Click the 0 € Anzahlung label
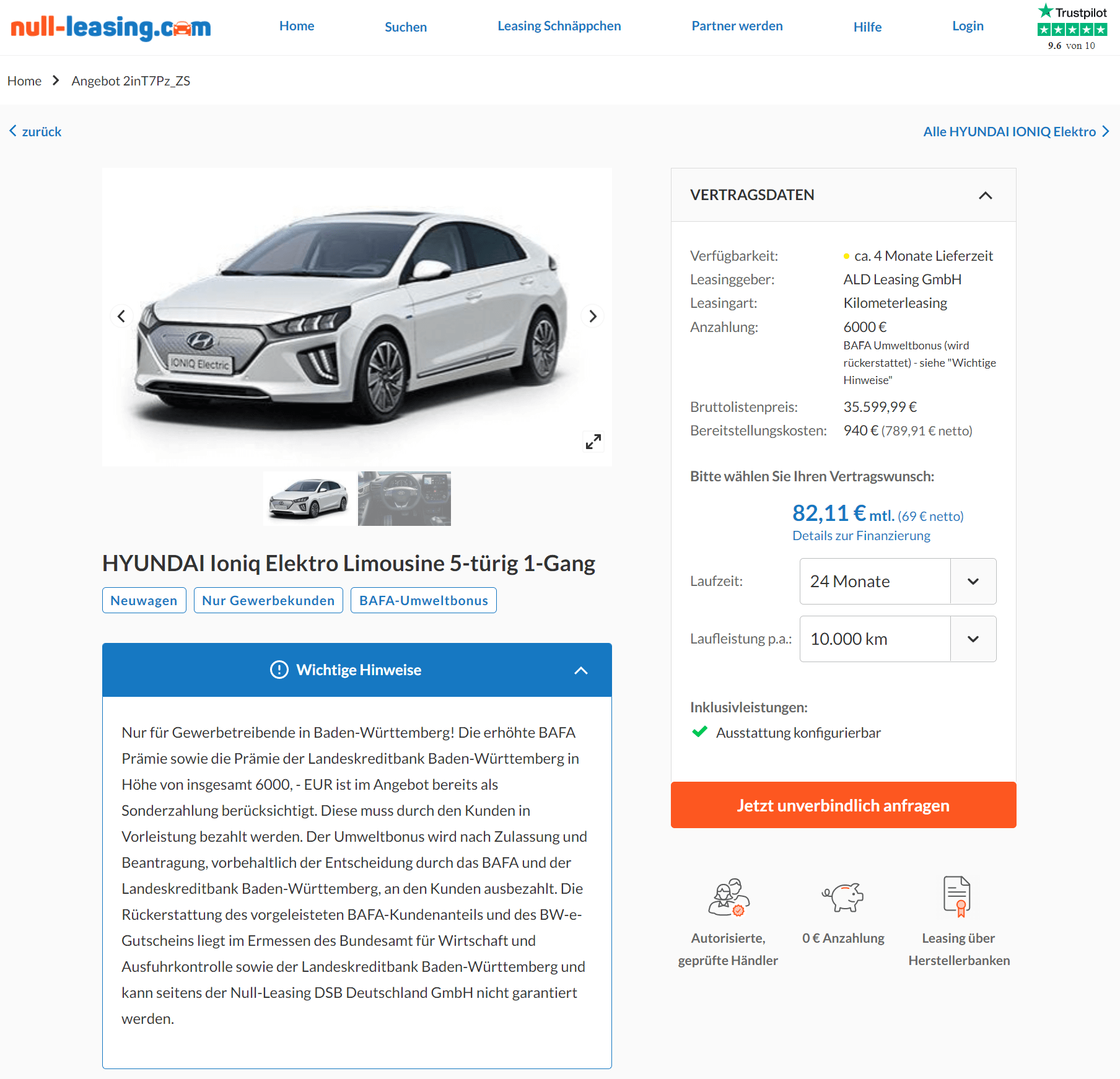Viewport: 1120px width, 1079px height. (x=843, y=938)
